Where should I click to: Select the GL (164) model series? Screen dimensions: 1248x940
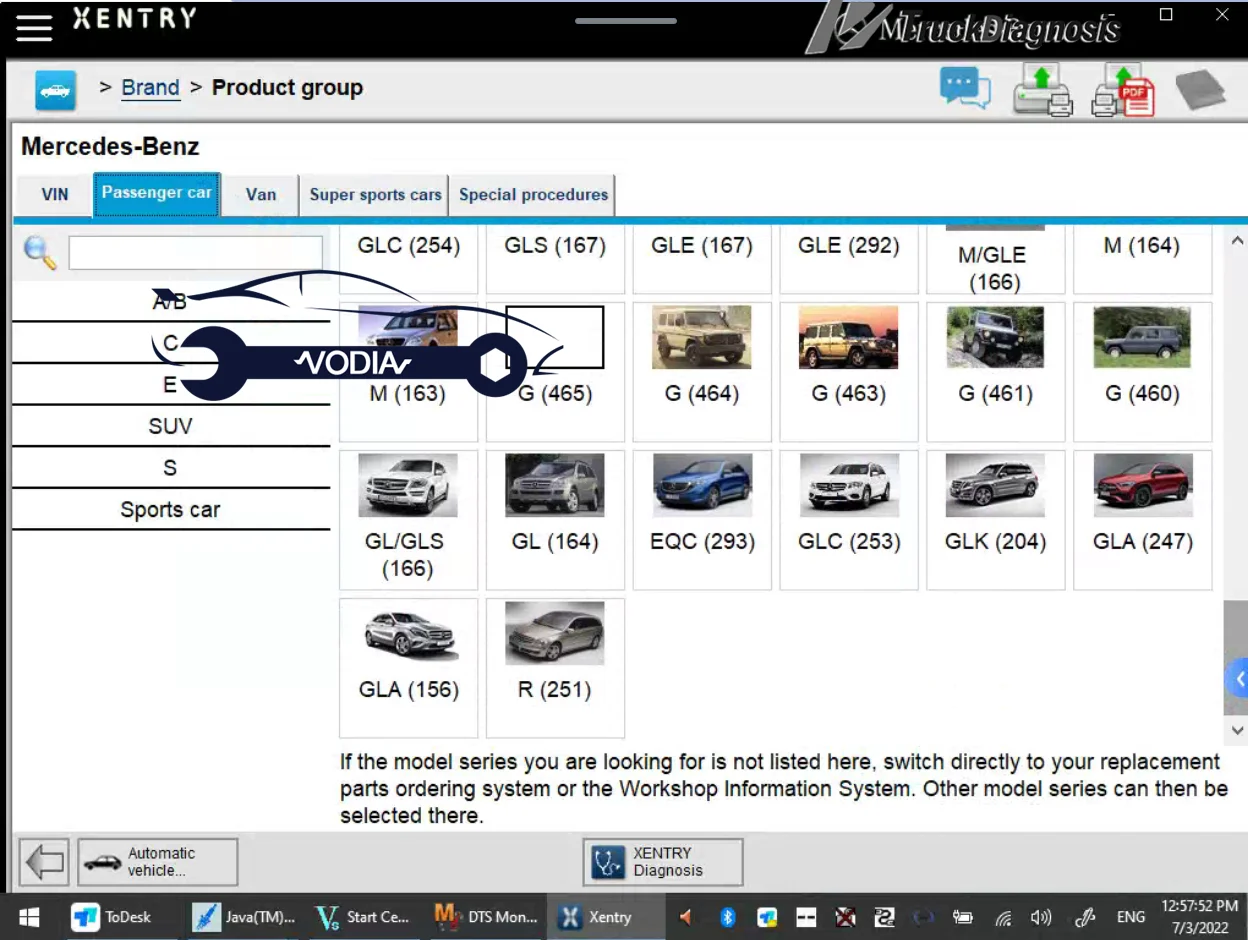click(x=555, y=520)
